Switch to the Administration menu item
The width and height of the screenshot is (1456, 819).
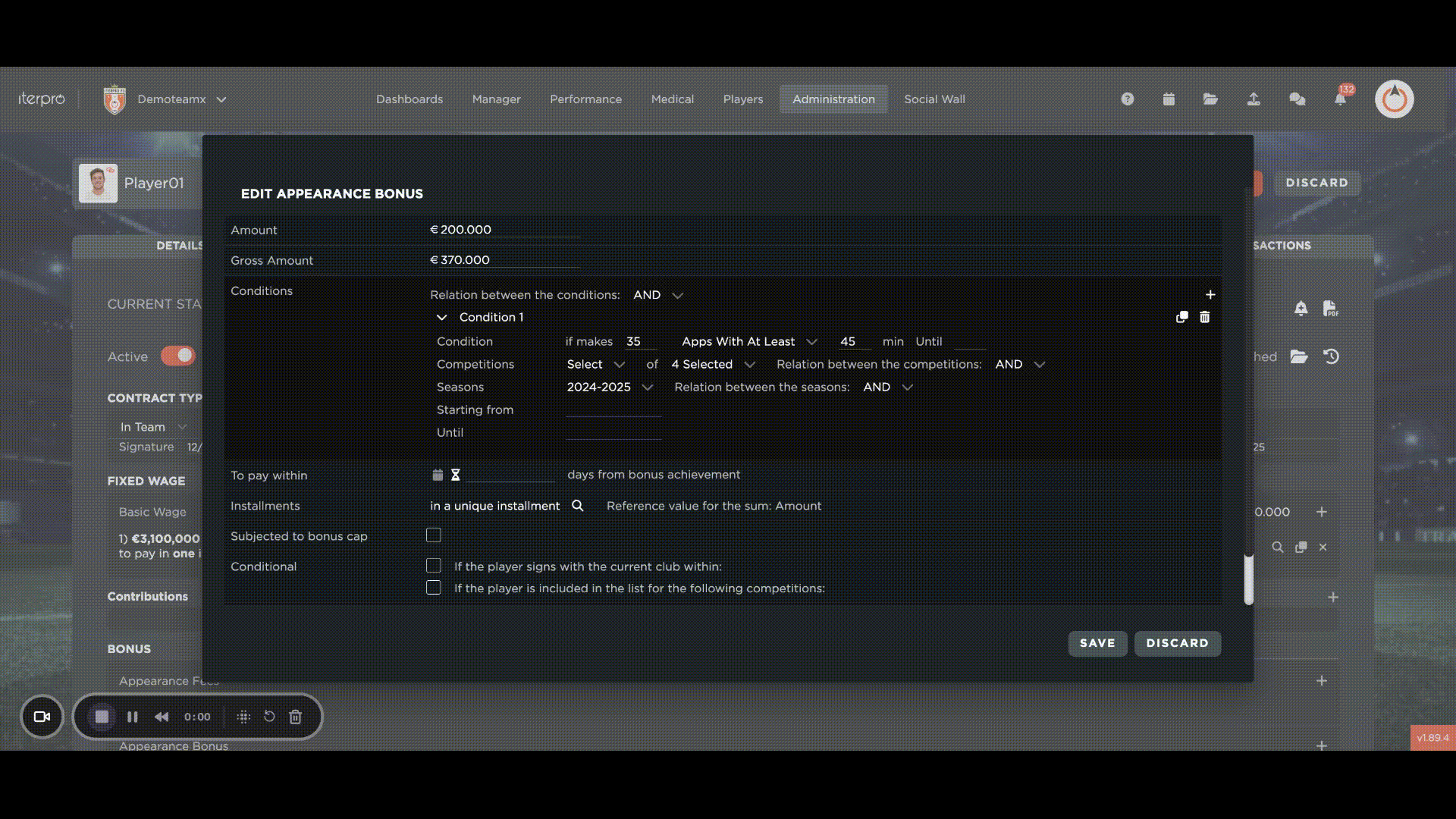pyautogui.click(x=833, y=99)
